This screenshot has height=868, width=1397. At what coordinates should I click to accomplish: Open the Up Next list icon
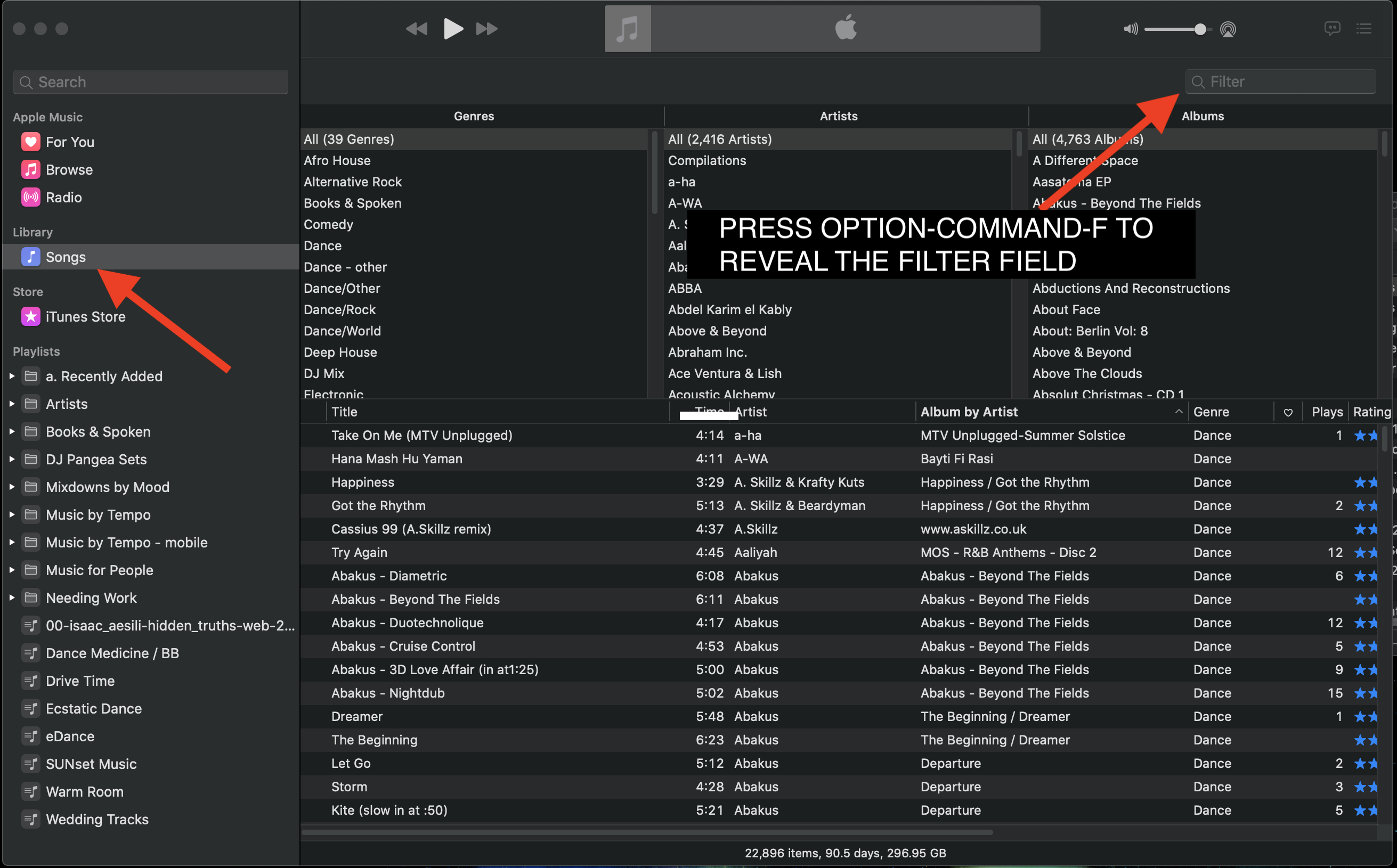[x=1363, y=29]
